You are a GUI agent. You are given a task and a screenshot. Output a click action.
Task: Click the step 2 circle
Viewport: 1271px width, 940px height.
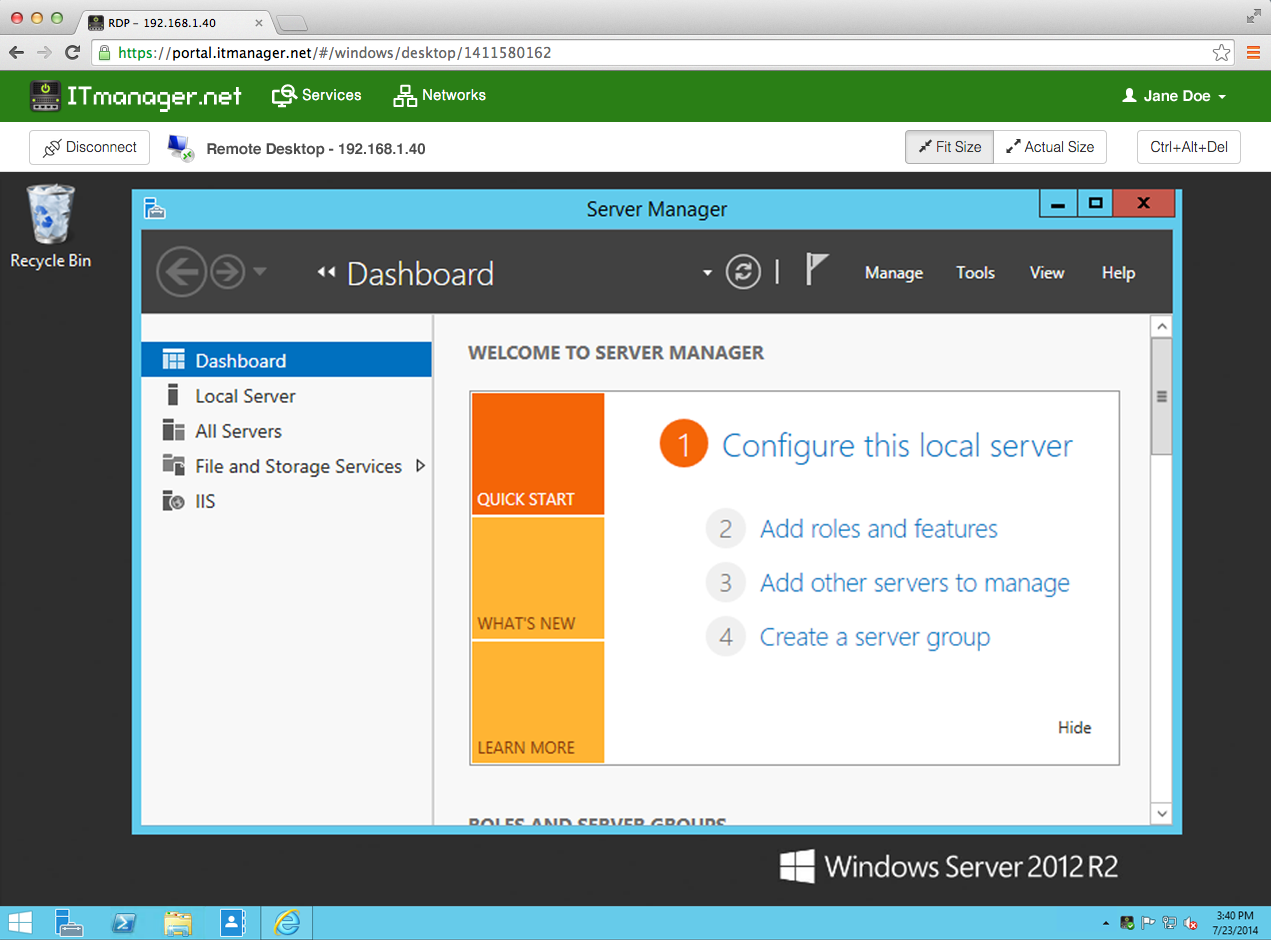(726, 529)
